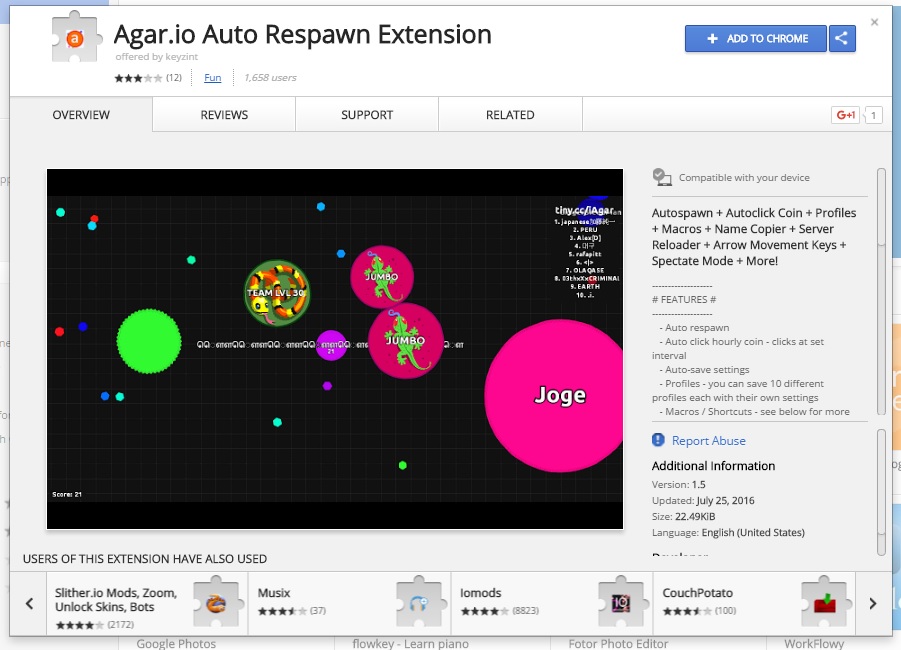Click the 'Additional Information' heading
This screenshot has height=650, width=901.
(713, 466)
